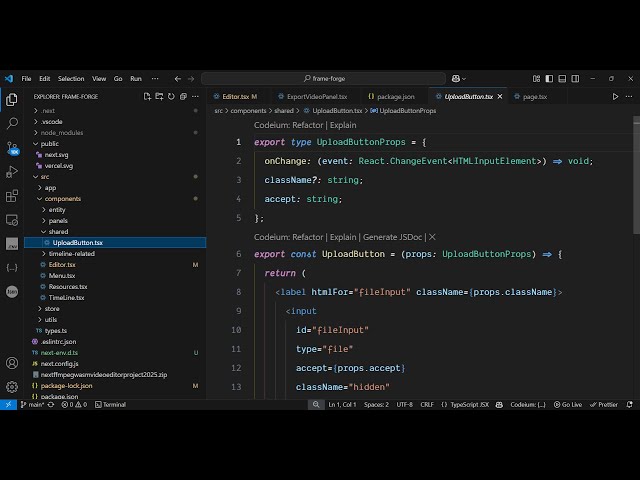Click the zoom magnifier in status bar
The height and width of the screenshot is (480, 640).
pos(316,404)
